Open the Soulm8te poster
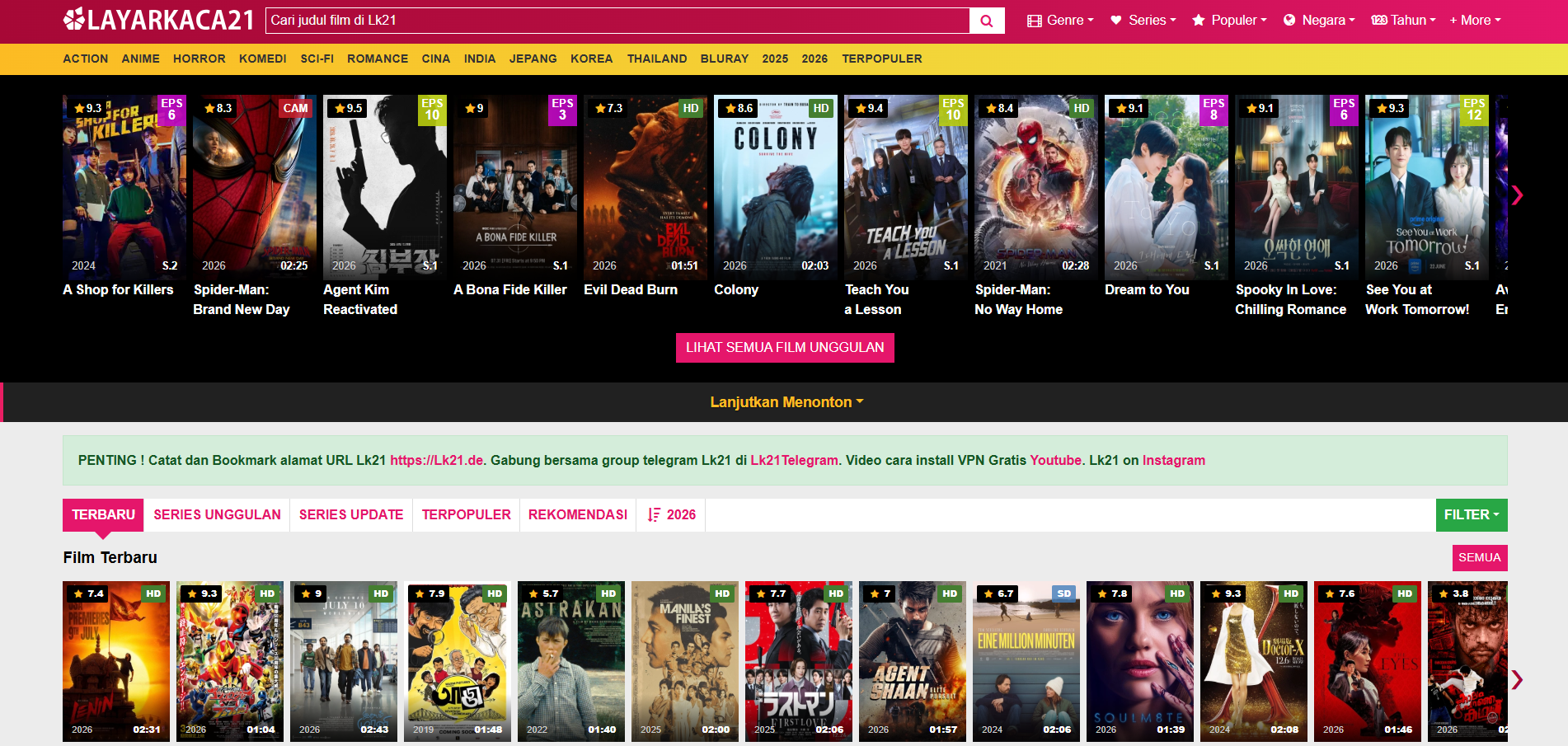The image size is (1568, 746). [x=1140, y=661]
